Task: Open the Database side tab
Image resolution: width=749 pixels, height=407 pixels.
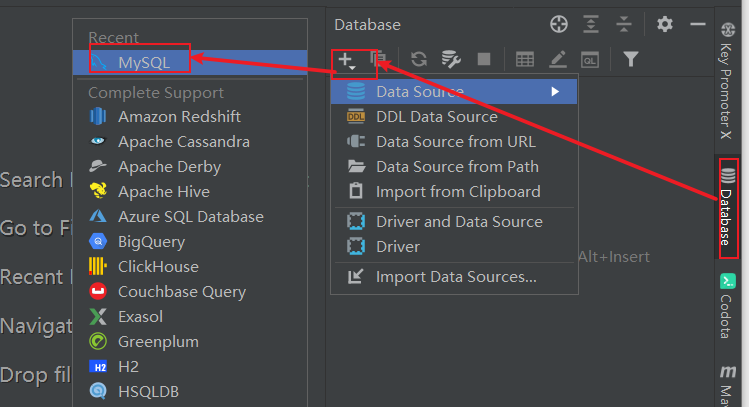Action: 727,208
